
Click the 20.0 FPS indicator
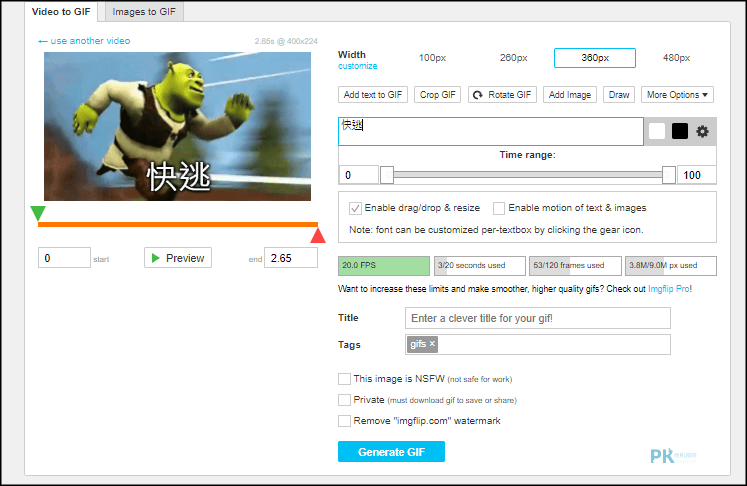pos(384,265)
